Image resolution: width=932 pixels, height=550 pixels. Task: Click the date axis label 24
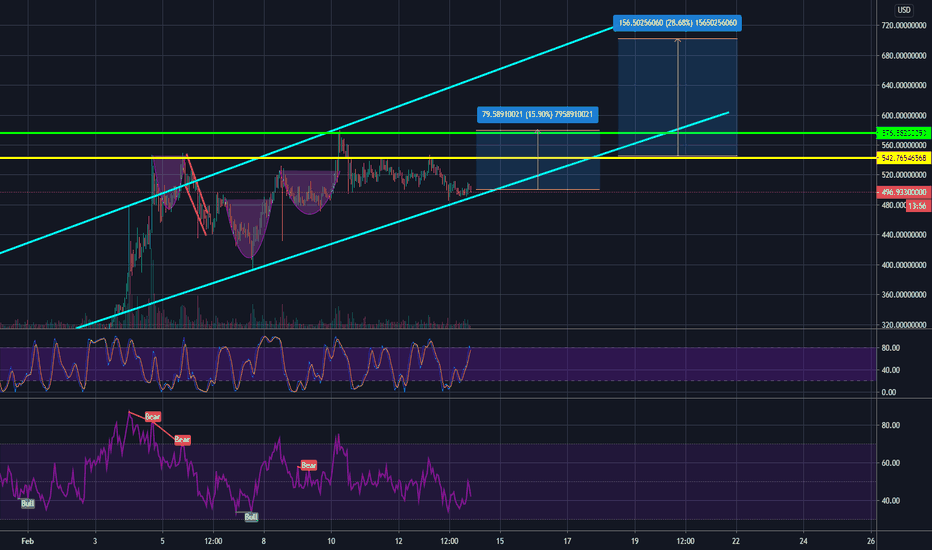pyautogui.click(x=804, y=541)
